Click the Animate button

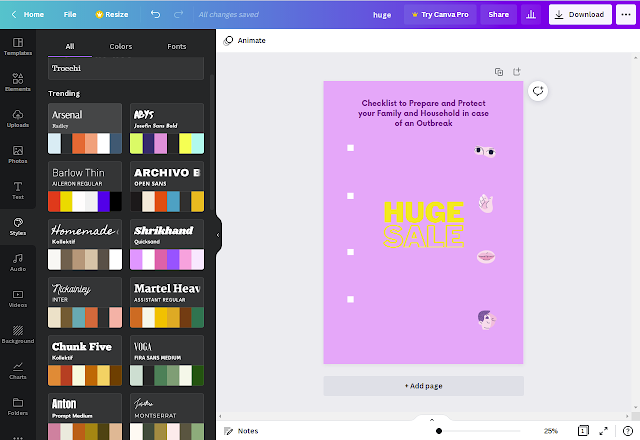point(245,40)
